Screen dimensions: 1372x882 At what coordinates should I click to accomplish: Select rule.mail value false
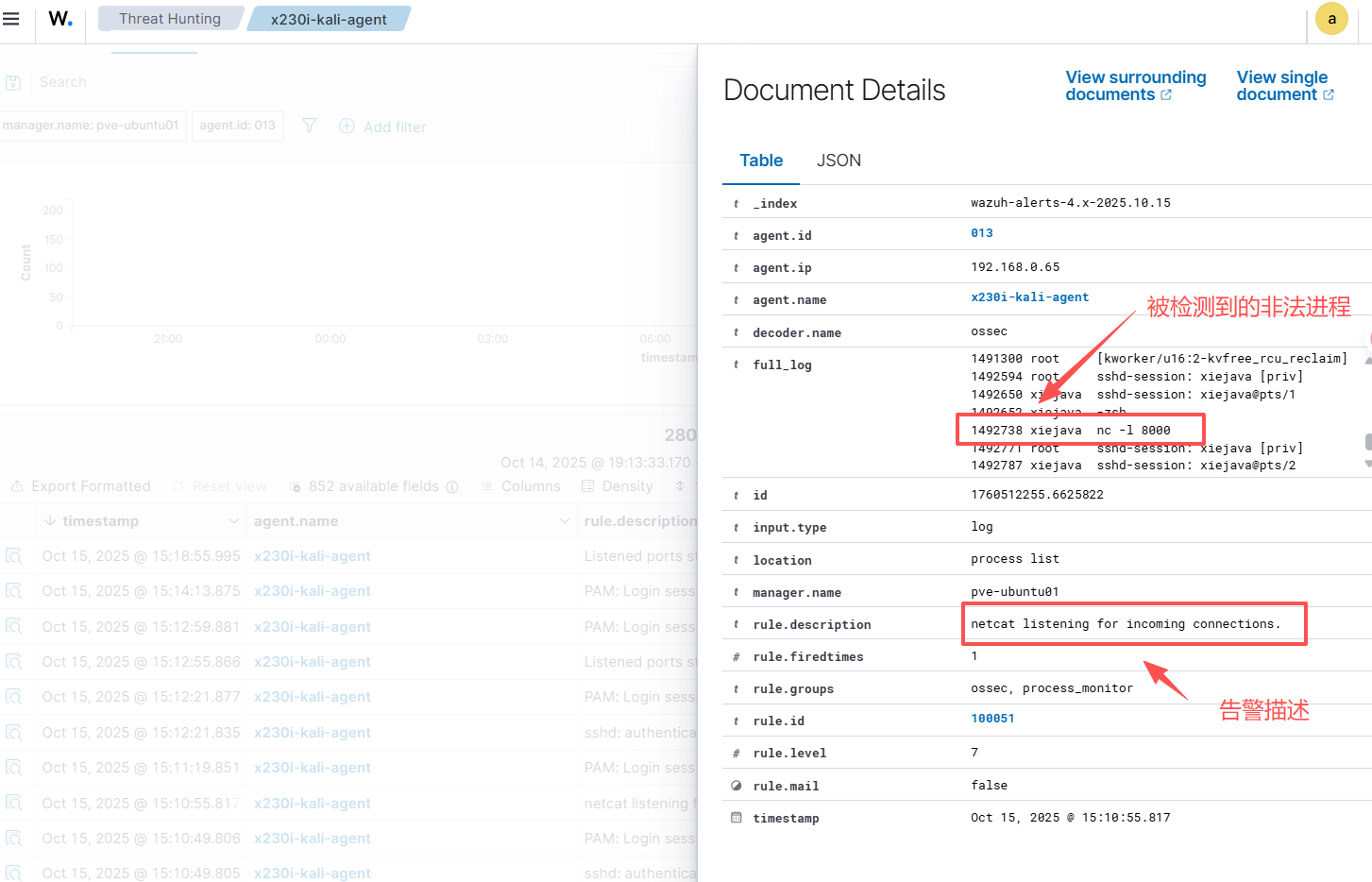click(989, 786)
